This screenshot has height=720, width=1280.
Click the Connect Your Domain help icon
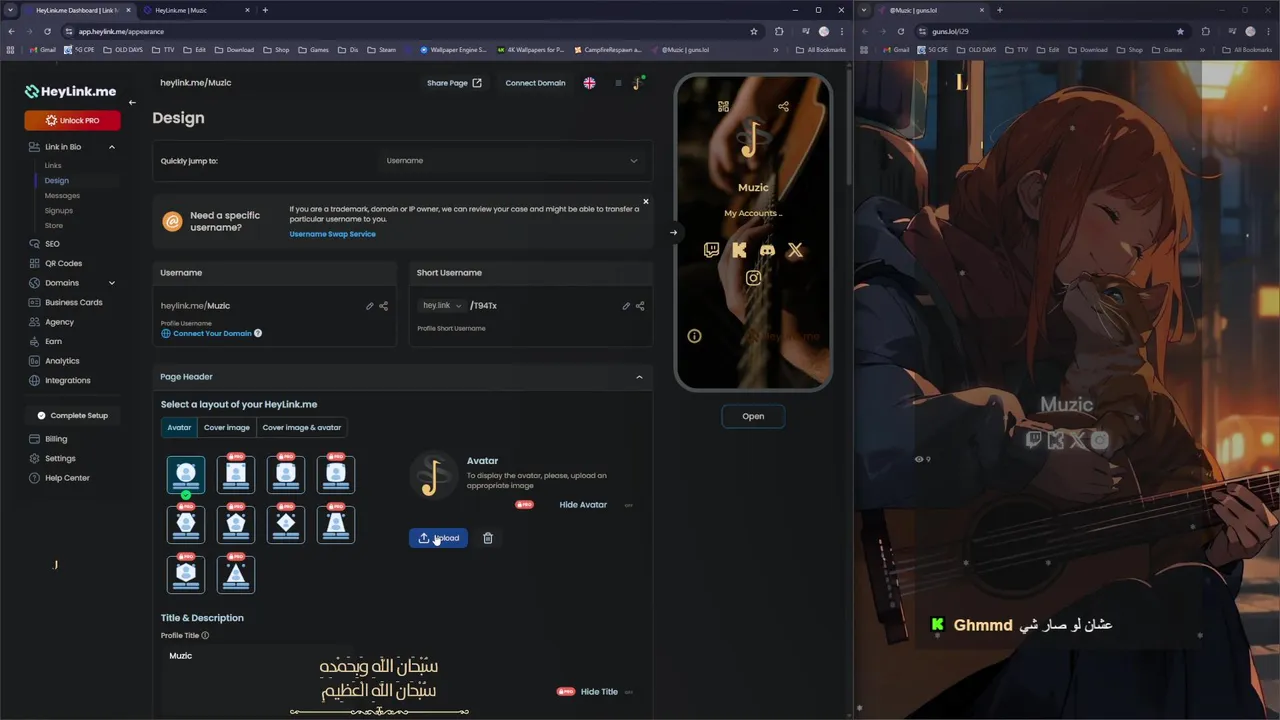(258, 333)
